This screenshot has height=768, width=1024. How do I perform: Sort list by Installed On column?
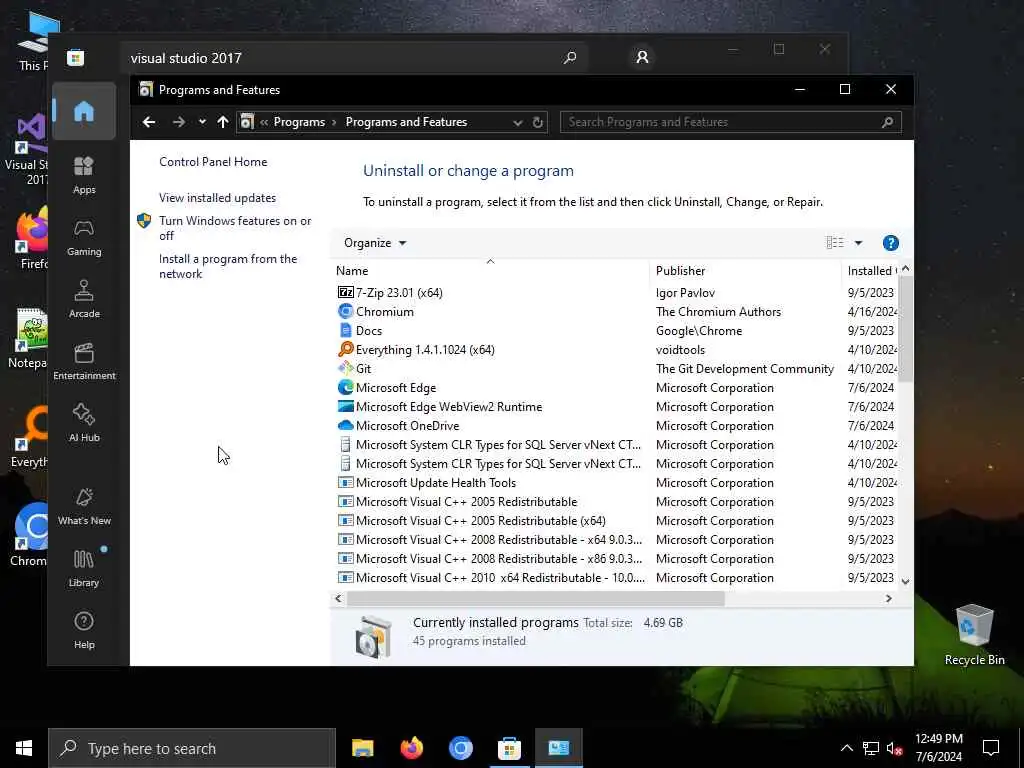coord(870,270)
